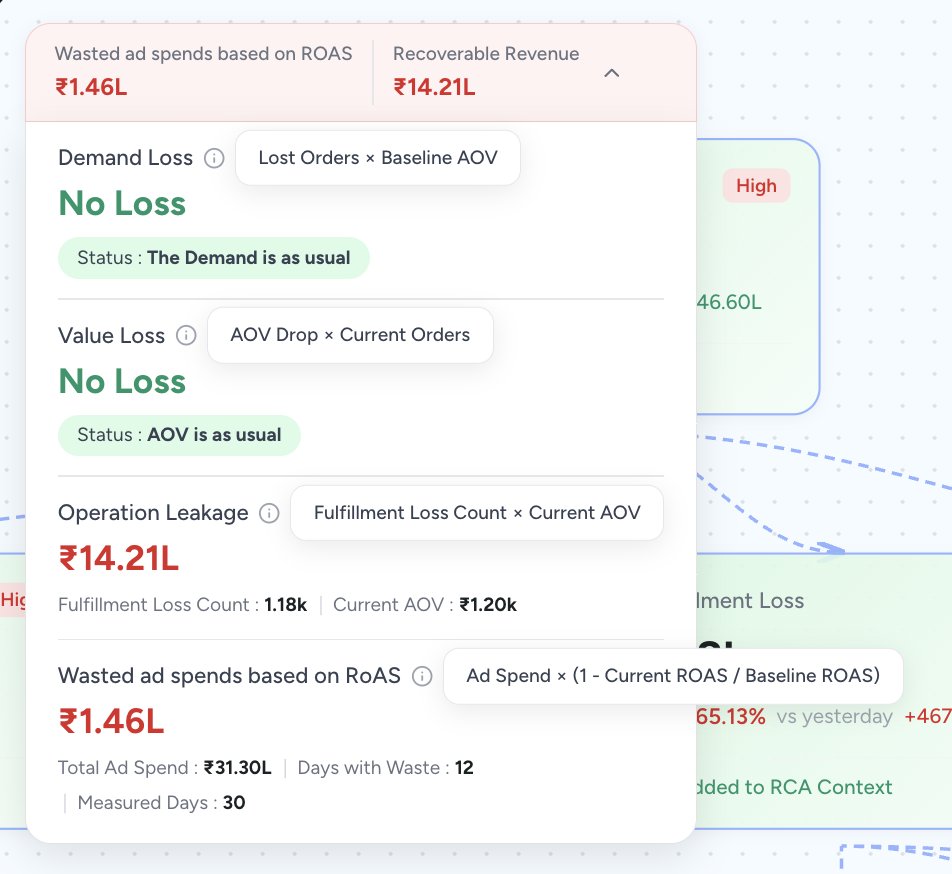
Task: Click the Total Ad Spend ₹31.30L figure
Action: pyautogui.click(x=238, y=768)
